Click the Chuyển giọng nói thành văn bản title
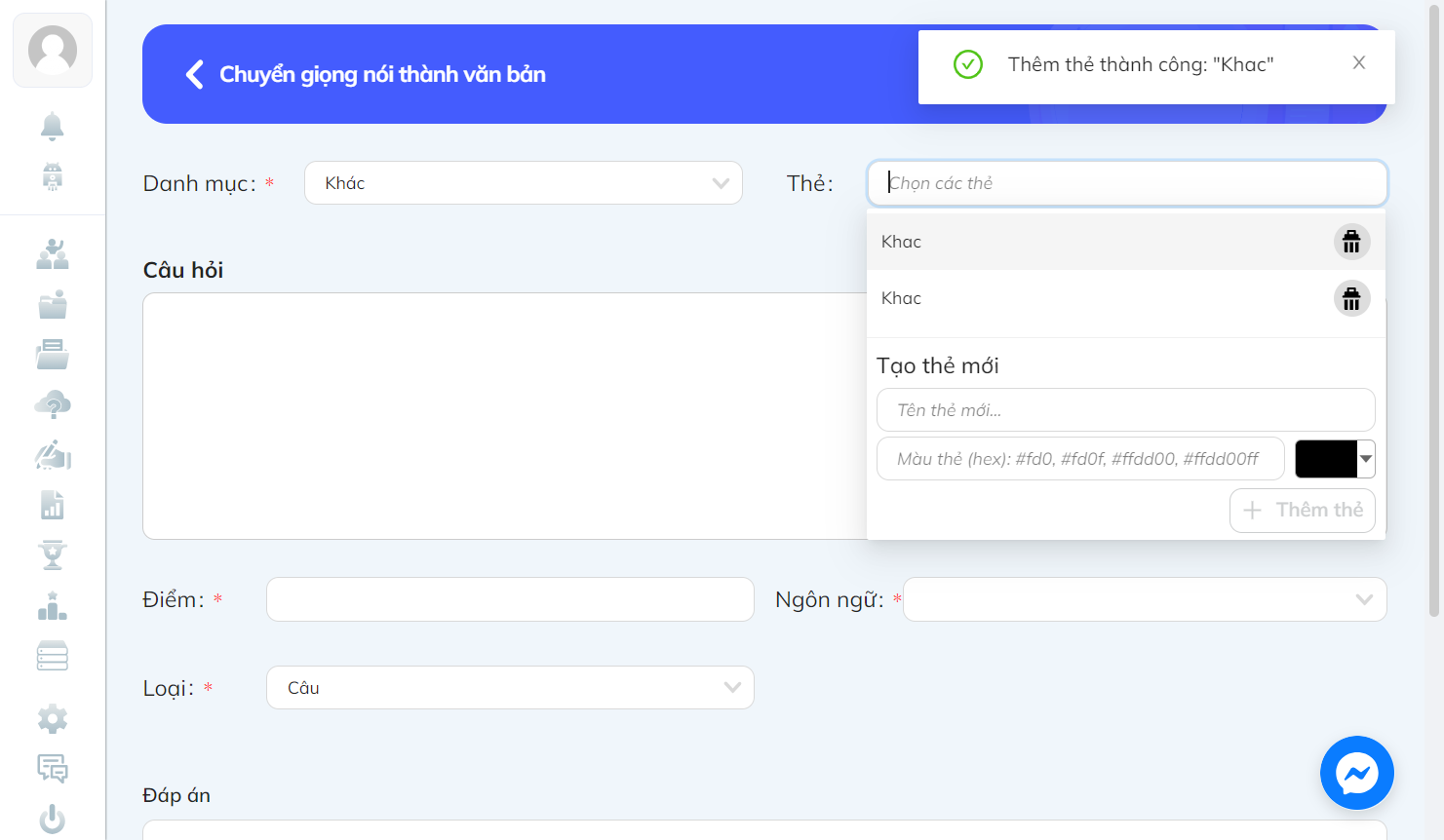This screenshot has height=840, width=1444. [382, 74]
